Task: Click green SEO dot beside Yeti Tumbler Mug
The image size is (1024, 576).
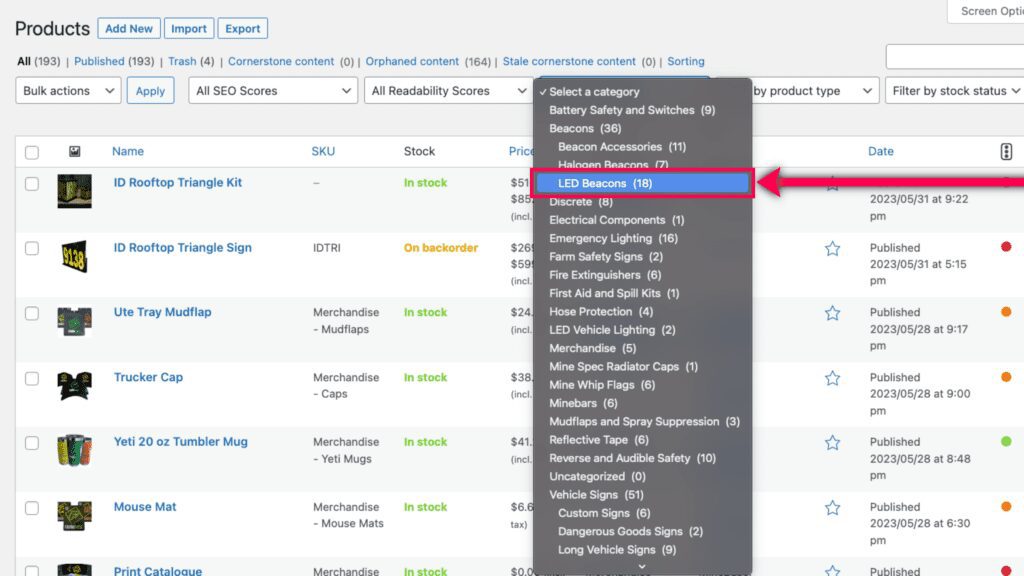Action: tap(1006, 442)
